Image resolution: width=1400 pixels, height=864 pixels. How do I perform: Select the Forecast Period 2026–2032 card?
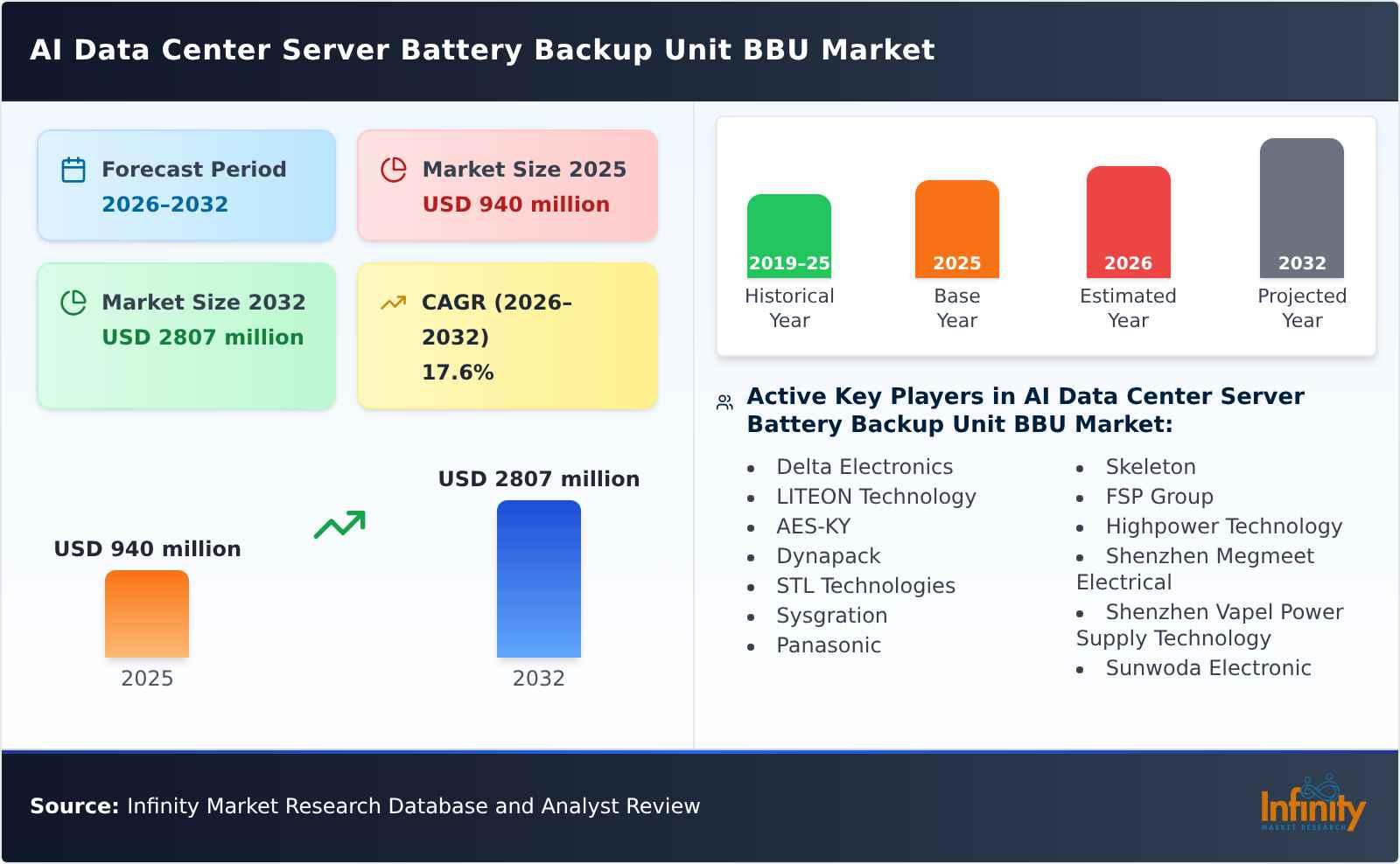point(185,185)
